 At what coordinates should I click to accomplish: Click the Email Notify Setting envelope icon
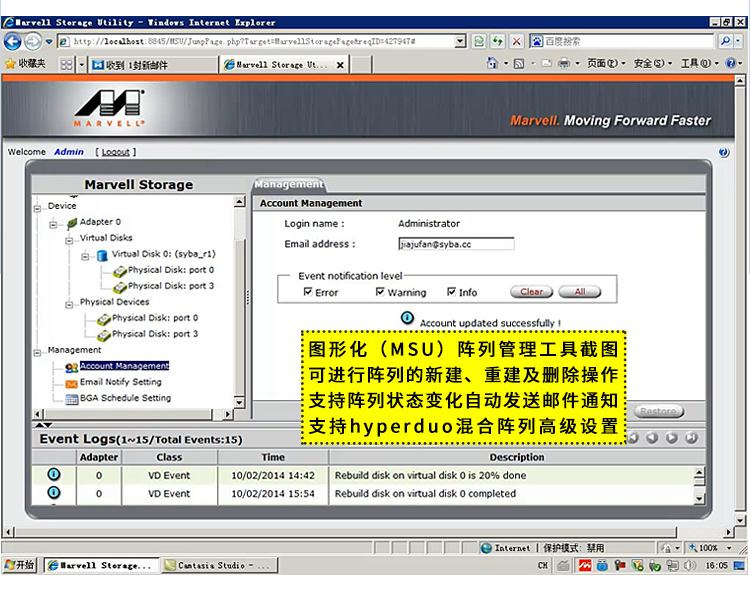(72, 383)
